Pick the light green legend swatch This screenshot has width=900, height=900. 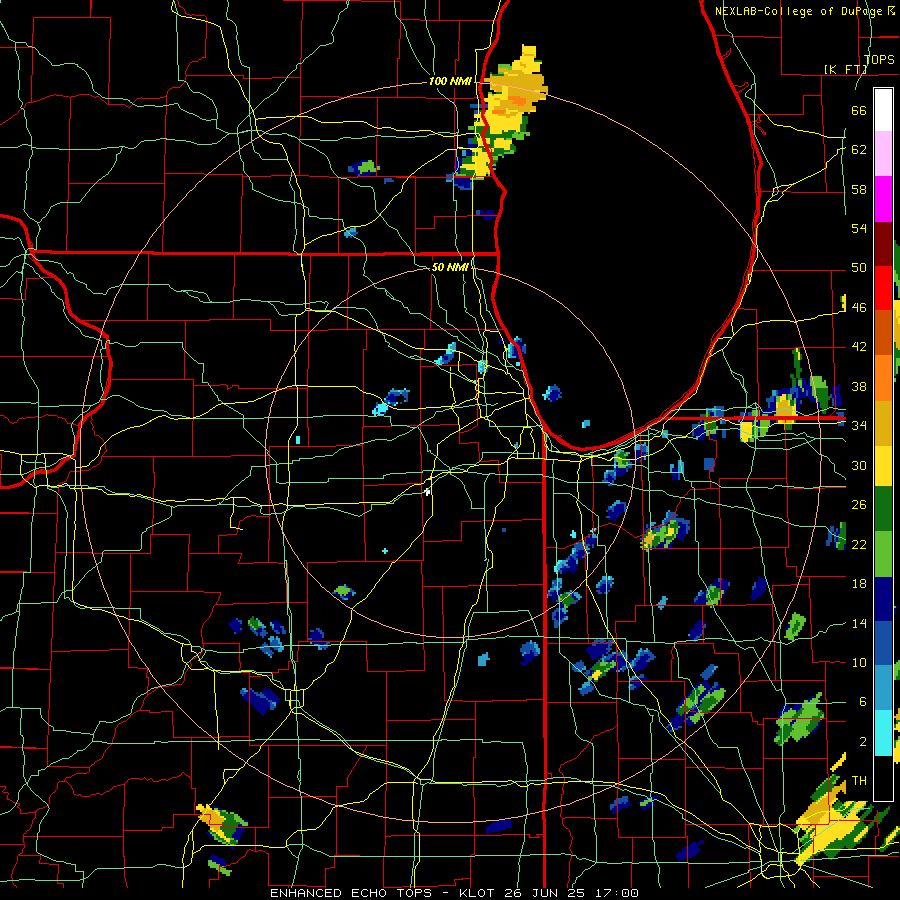pyautogui.click(x=883, y=554)
